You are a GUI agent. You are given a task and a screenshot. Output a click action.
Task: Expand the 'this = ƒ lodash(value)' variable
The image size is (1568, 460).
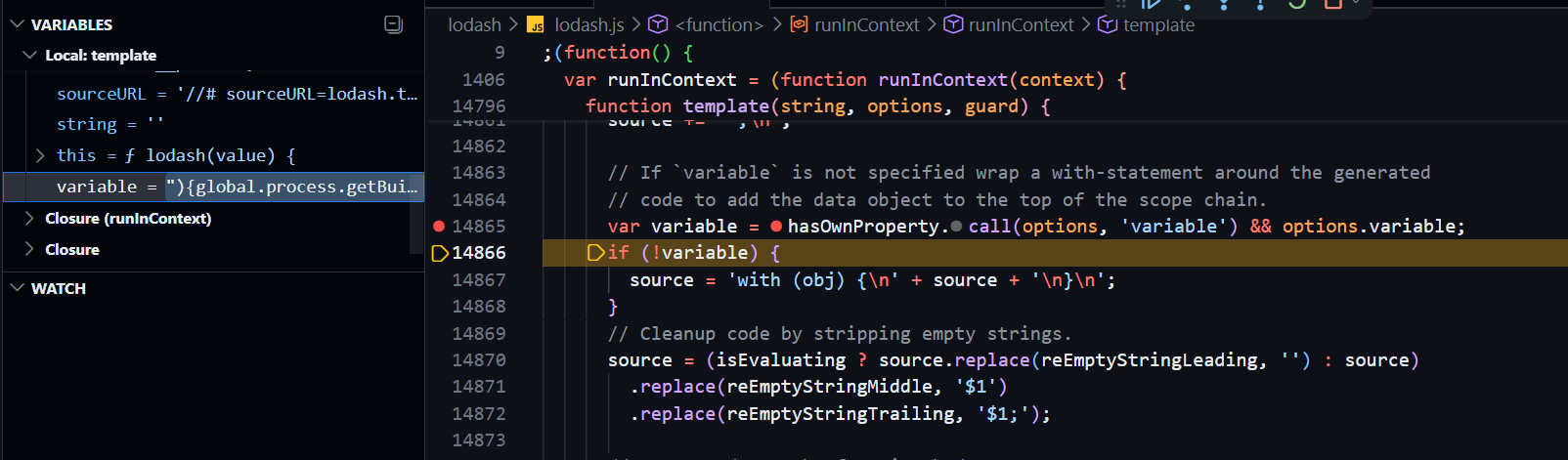[40, 155]
